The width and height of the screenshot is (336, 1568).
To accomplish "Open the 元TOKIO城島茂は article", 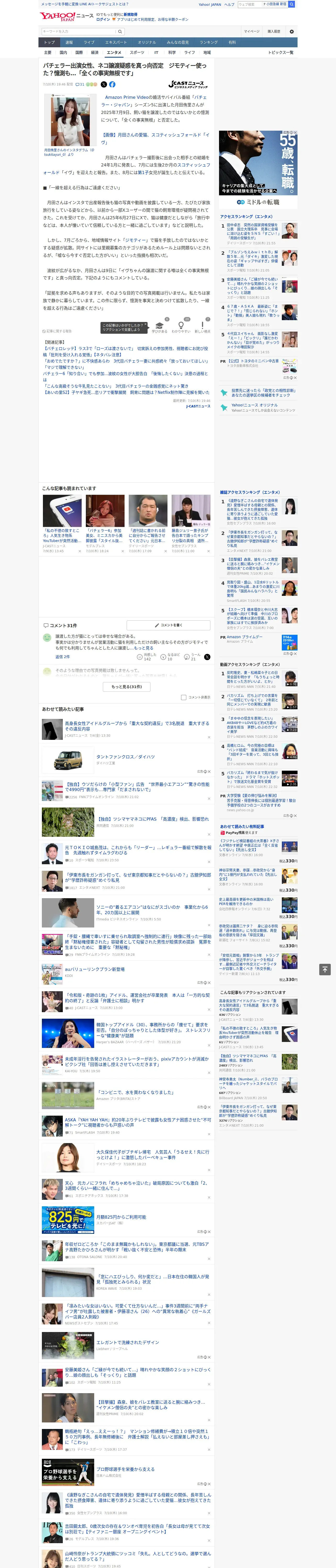I will [138, 850].
